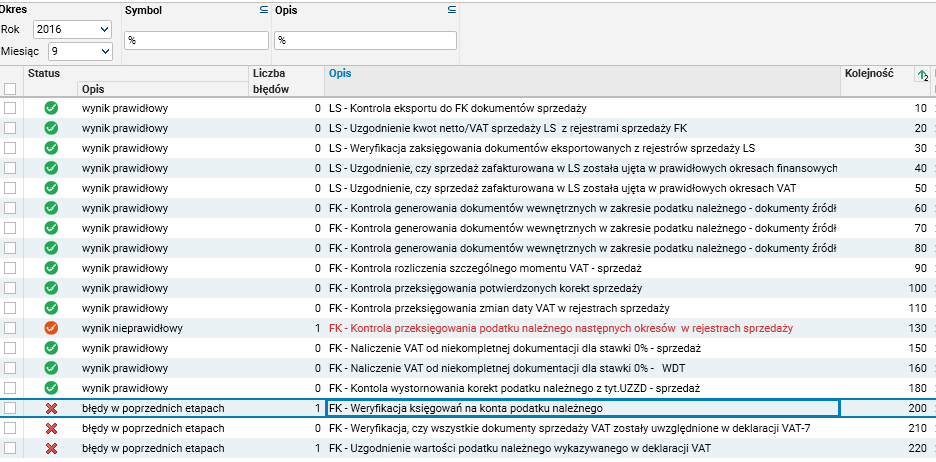936x462 pixels.
Task: Click the Opis filter operator icon
Action: pyautogui.click(x=452, y=10)
